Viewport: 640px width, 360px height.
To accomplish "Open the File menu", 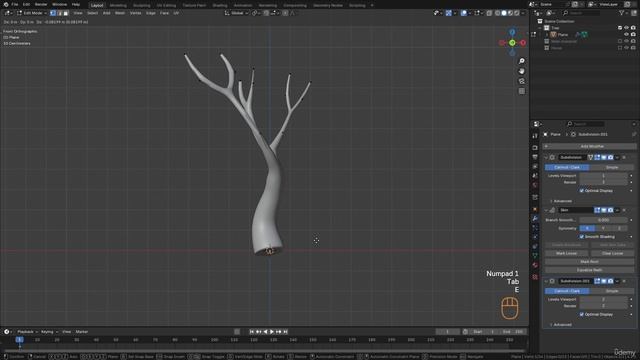I will (x=15, y=4).
